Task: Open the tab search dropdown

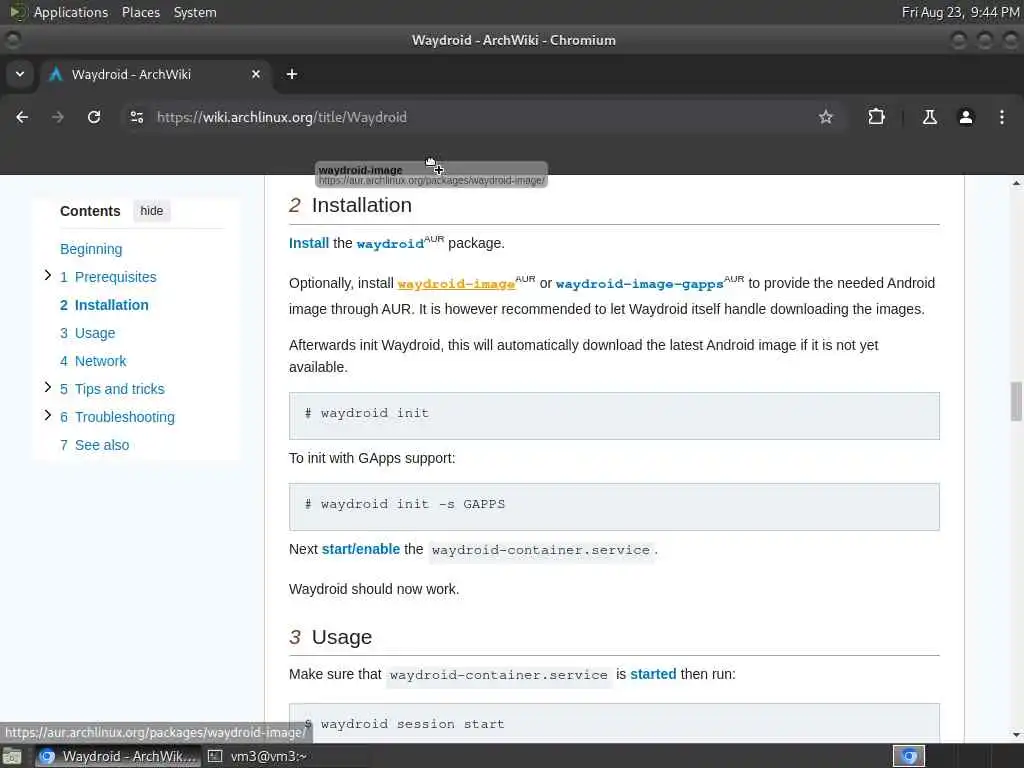Action: 20,74
